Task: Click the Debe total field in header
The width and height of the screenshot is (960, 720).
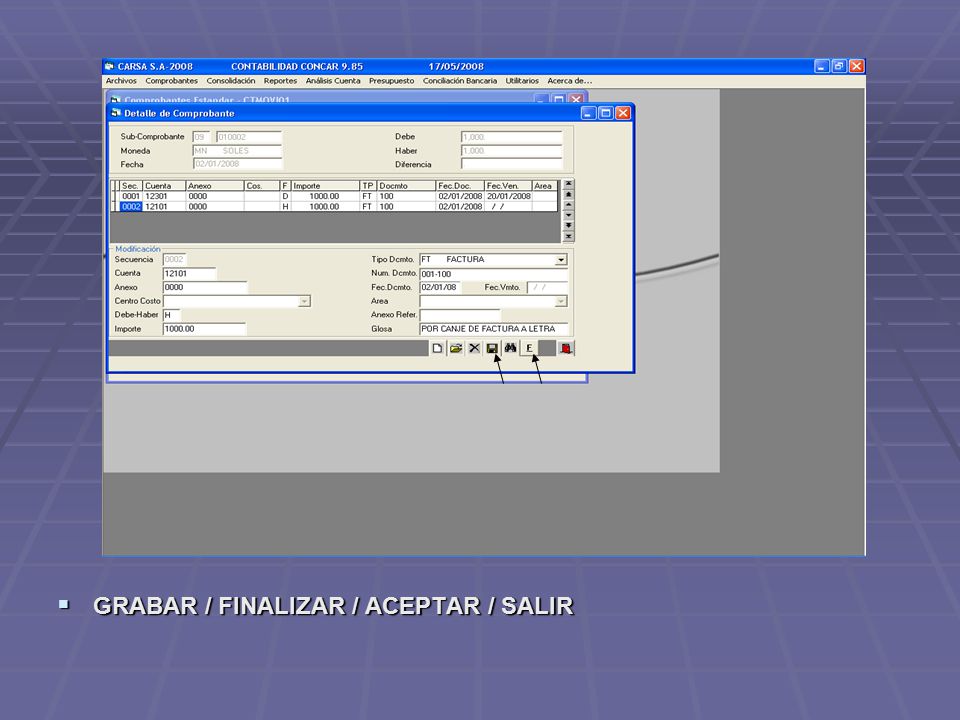Action: (511, 137)
